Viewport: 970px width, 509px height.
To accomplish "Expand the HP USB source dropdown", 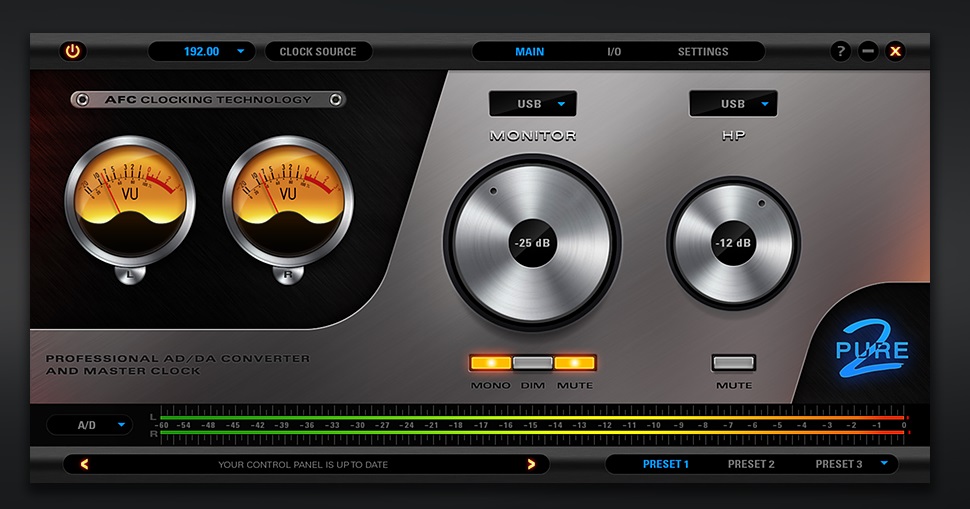I will click(733, 104).
